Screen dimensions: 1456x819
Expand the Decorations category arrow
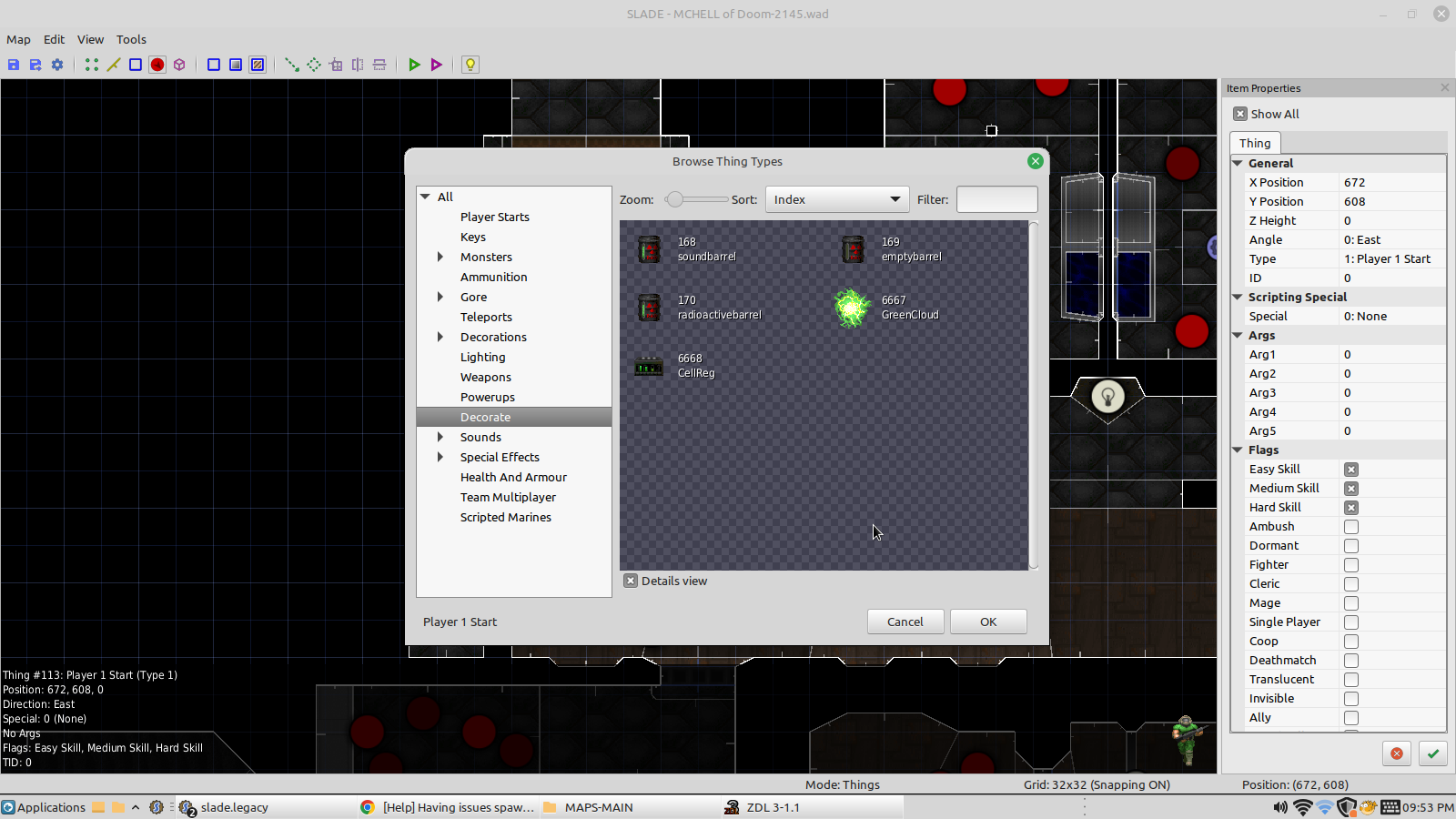(x=440, y=337)
